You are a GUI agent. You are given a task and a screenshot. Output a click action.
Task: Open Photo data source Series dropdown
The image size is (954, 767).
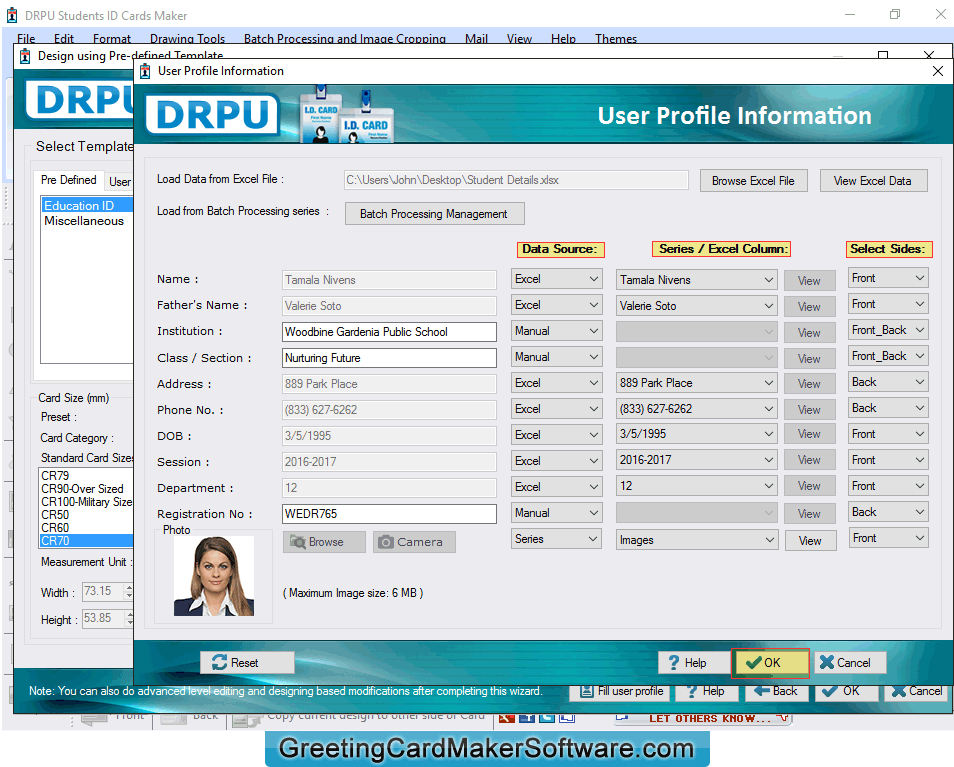pyautogui.click(x=556, y=539)
